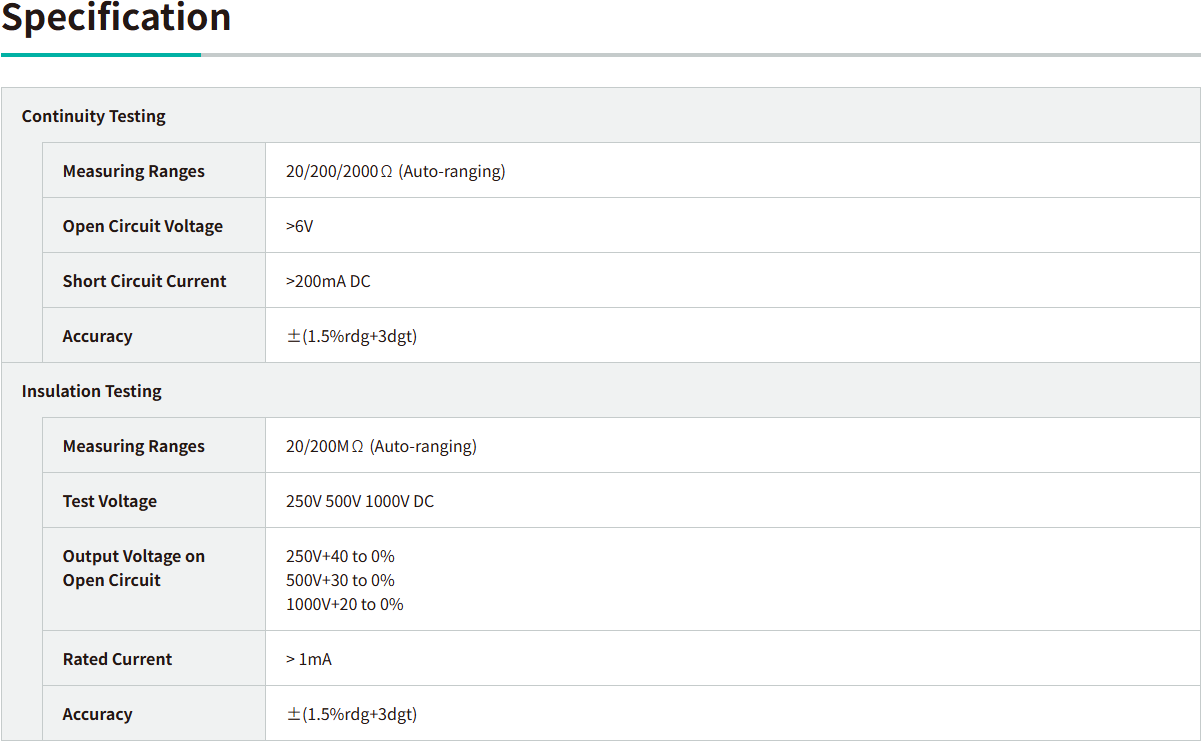Image resolution: width=1202 pixels, height=741 pixels.
Task: Select the "Test Voltage" row label
Action: (110, 501)
